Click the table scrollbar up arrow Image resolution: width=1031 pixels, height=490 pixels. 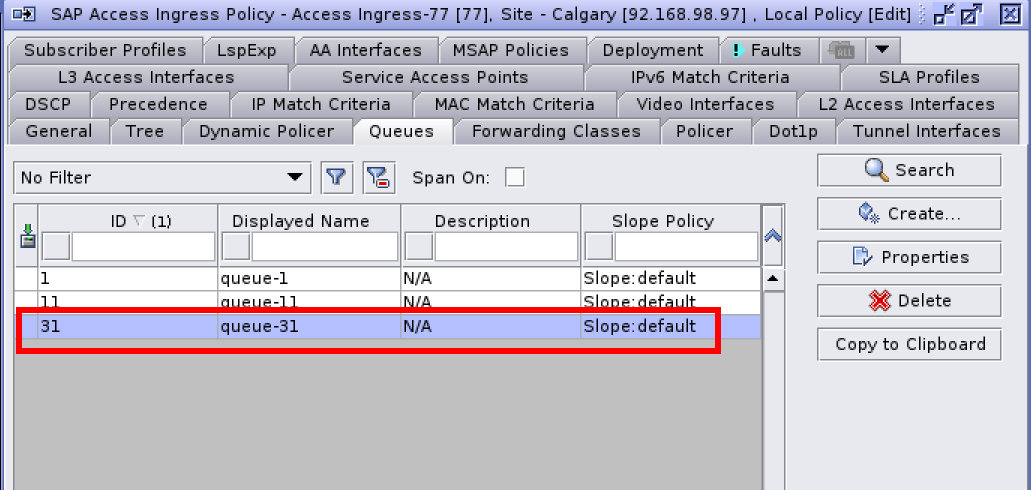pos(773,279)
